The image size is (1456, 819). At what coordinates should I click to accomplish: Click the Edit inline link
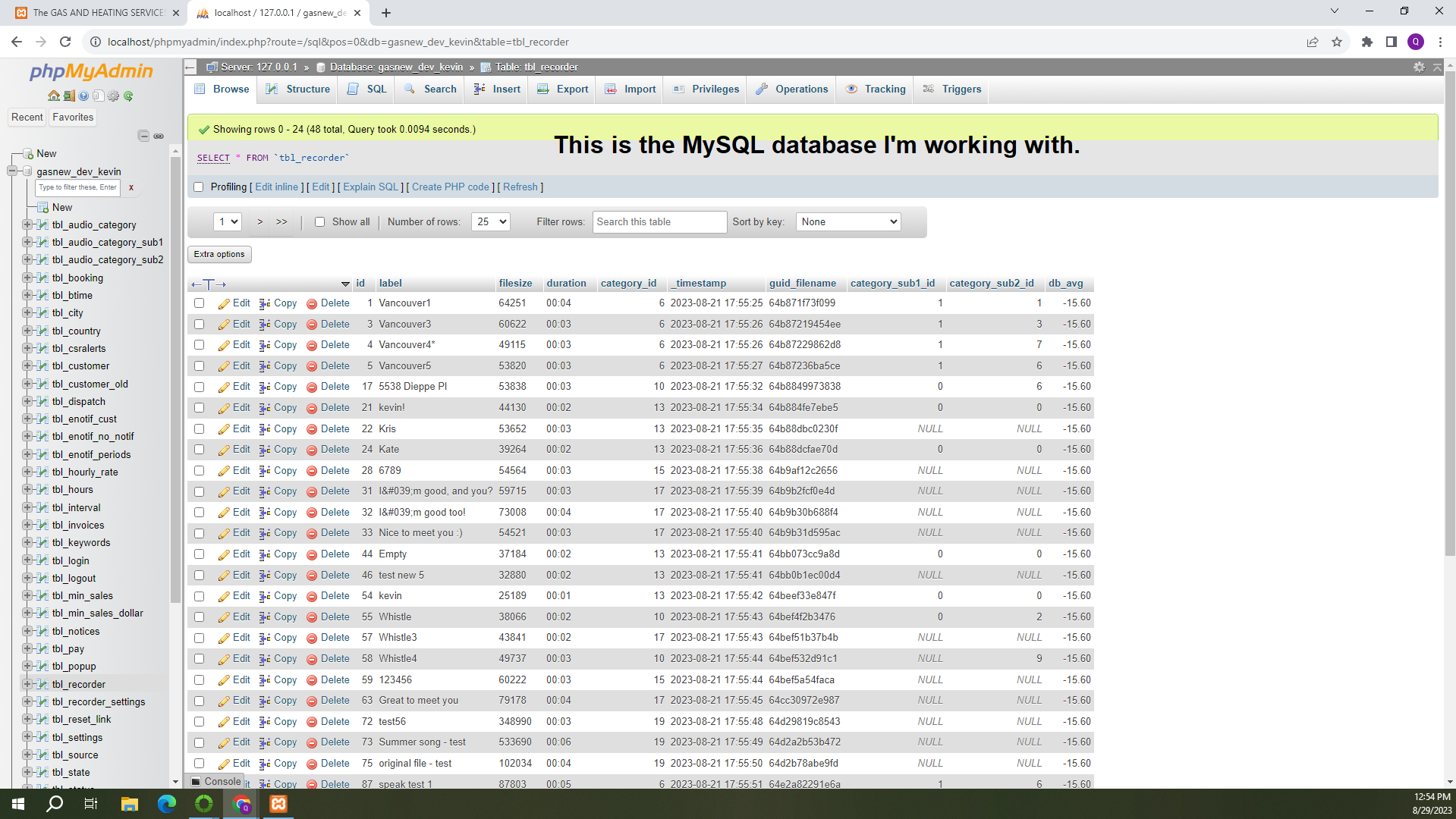(x=276, y=187)
